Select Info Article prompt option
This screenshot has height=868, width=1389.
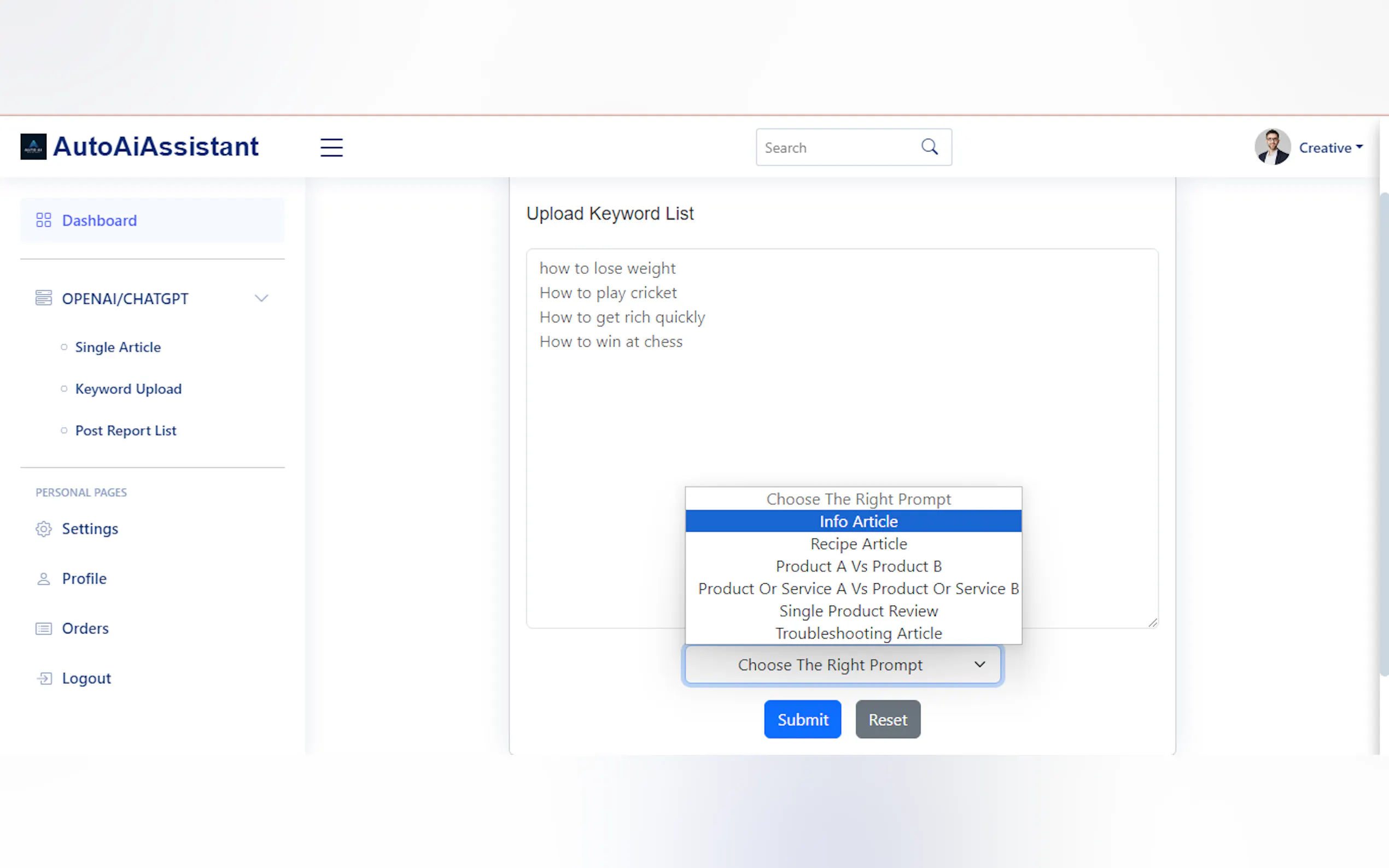pos(858,521)
